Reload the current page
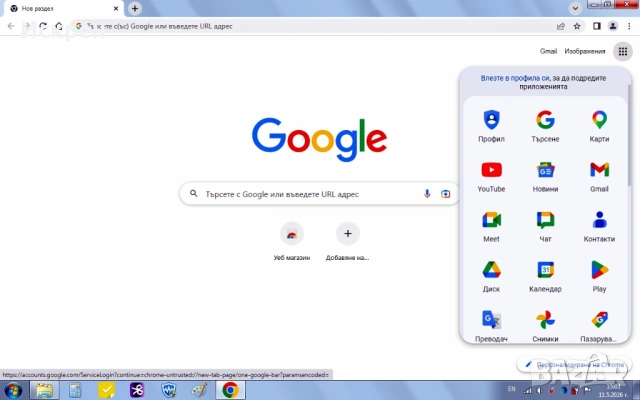Image resolution: width=640 pixels, height=400 pixels. (43, 26)
